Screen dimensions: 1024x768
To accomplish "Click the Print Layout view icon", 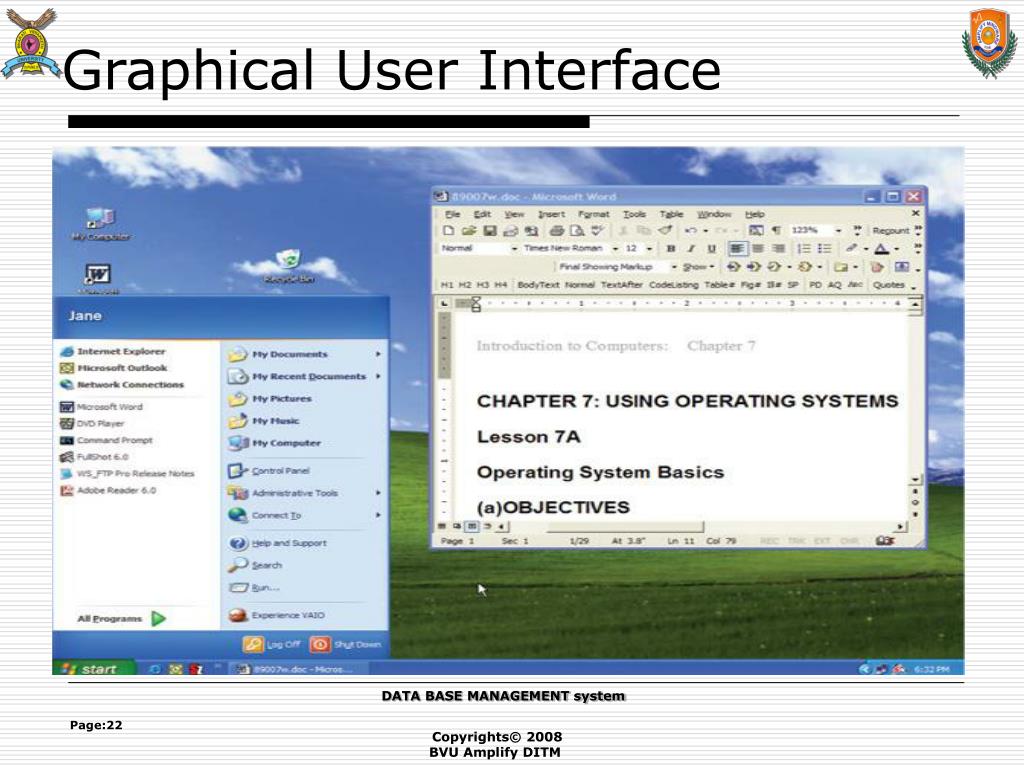I will pyautogui.click(x=472, y=526).
